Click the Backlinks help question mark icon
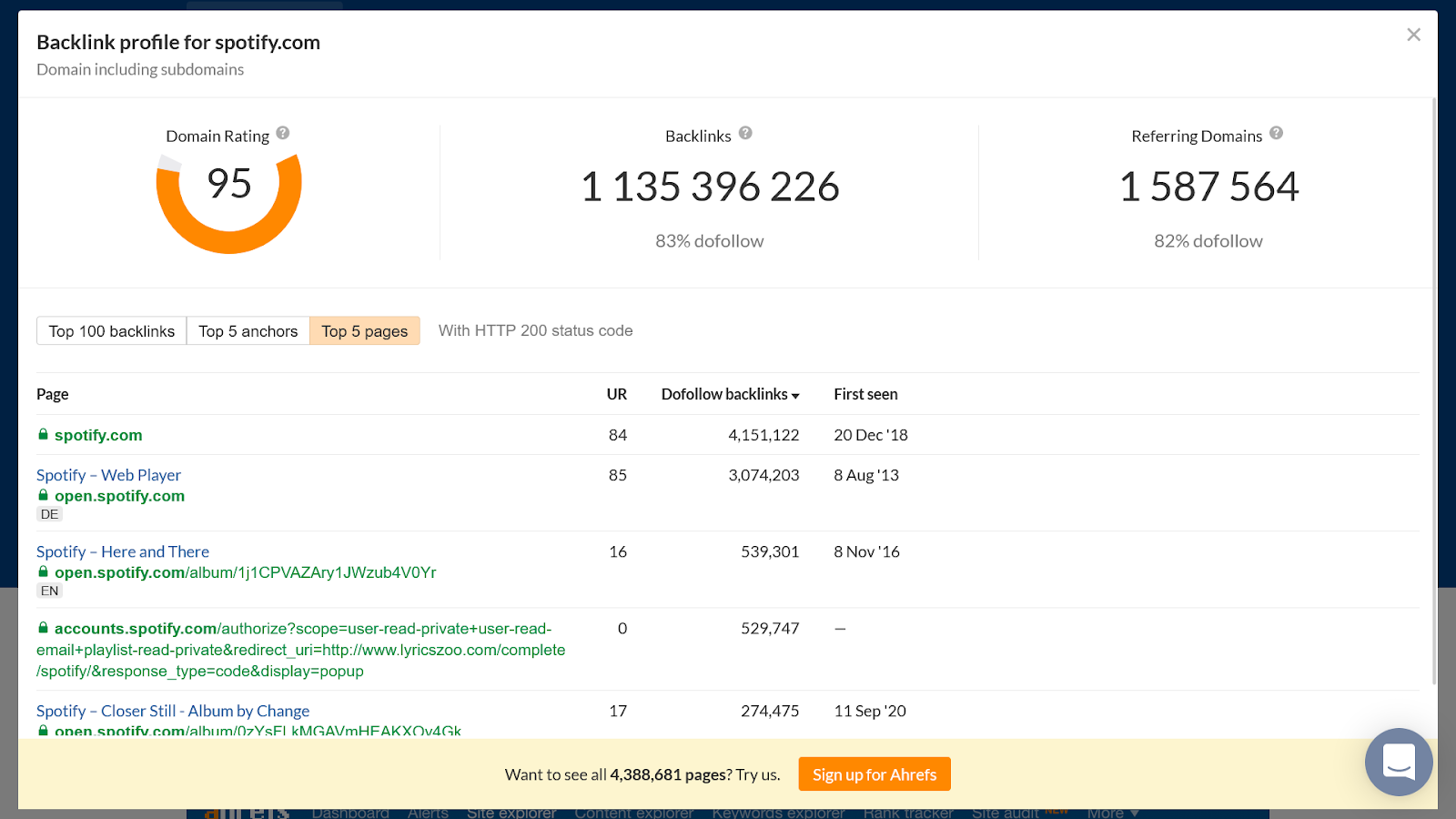1456x819 pixels. tap(745, 133)
